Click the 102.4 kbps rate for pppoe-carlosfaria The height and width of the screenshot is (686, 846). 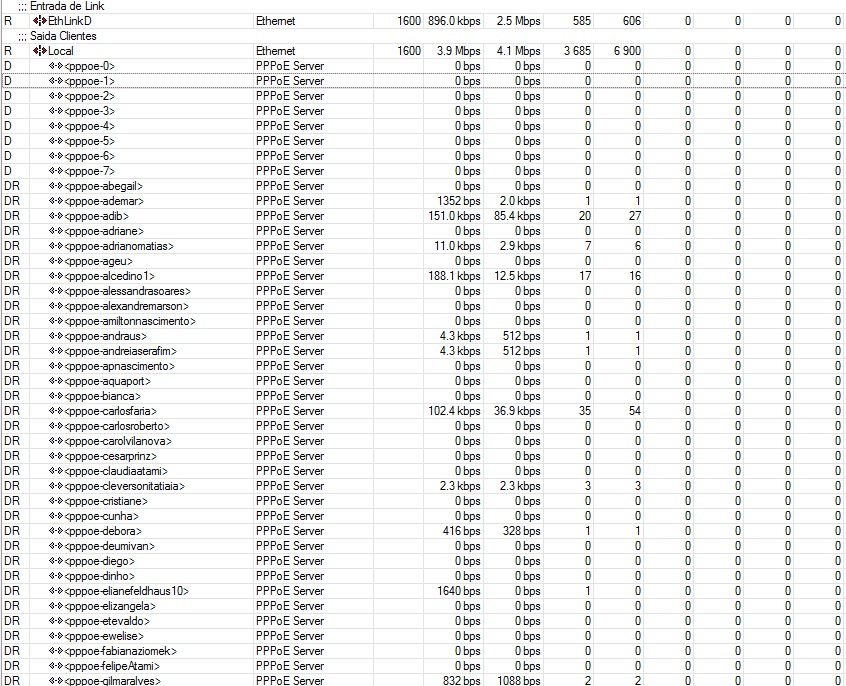pos(454,411)
